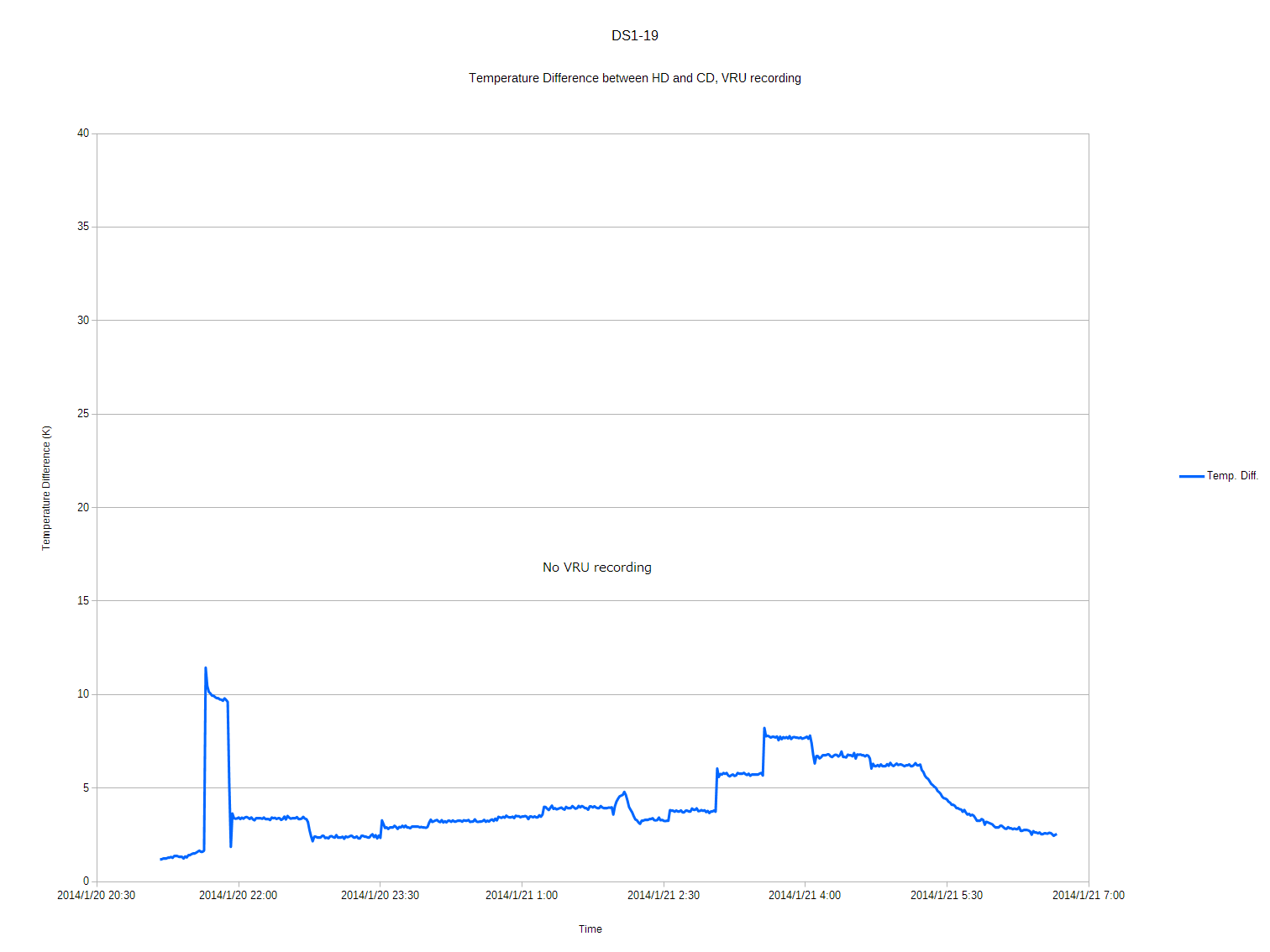Screen dimensions: 1270x952
Task: Select the vertical Temperature Difference (K) axis title
Action: pyautogui.click(x=47, y=488)
